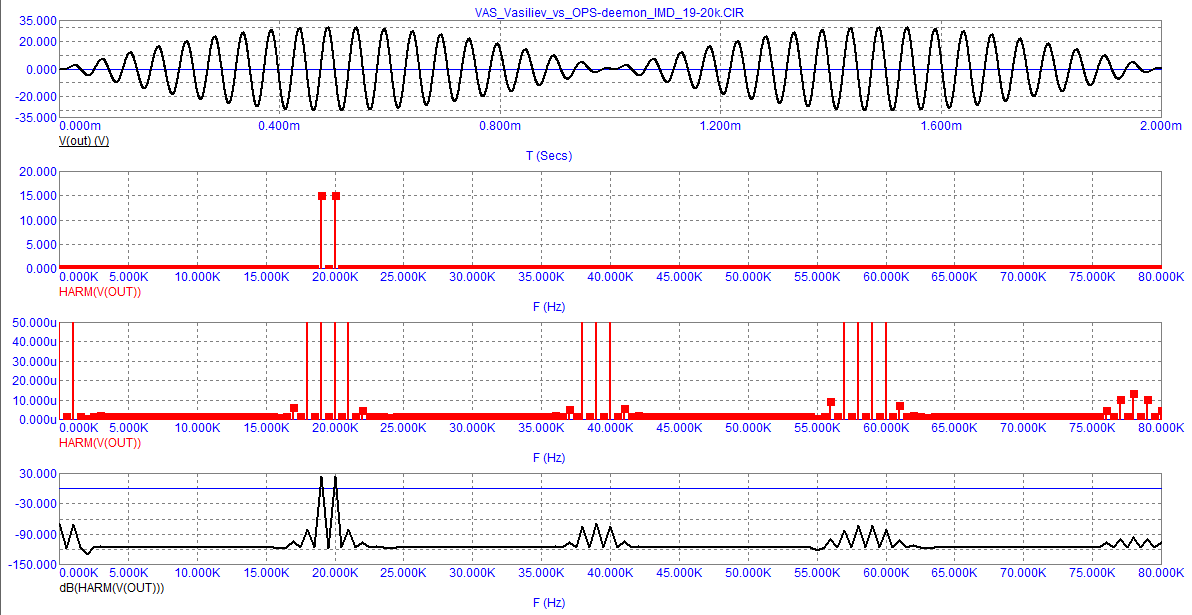The height and width of the screenshot is (615, 1192).
Task: Click the 1.600m time tick label
Action: coord(940,125)
